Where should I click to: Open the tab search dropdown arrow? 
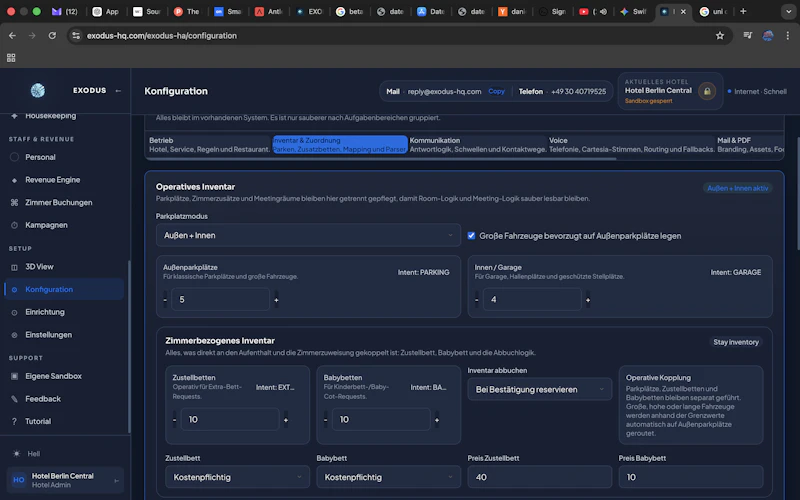(788, 11)
